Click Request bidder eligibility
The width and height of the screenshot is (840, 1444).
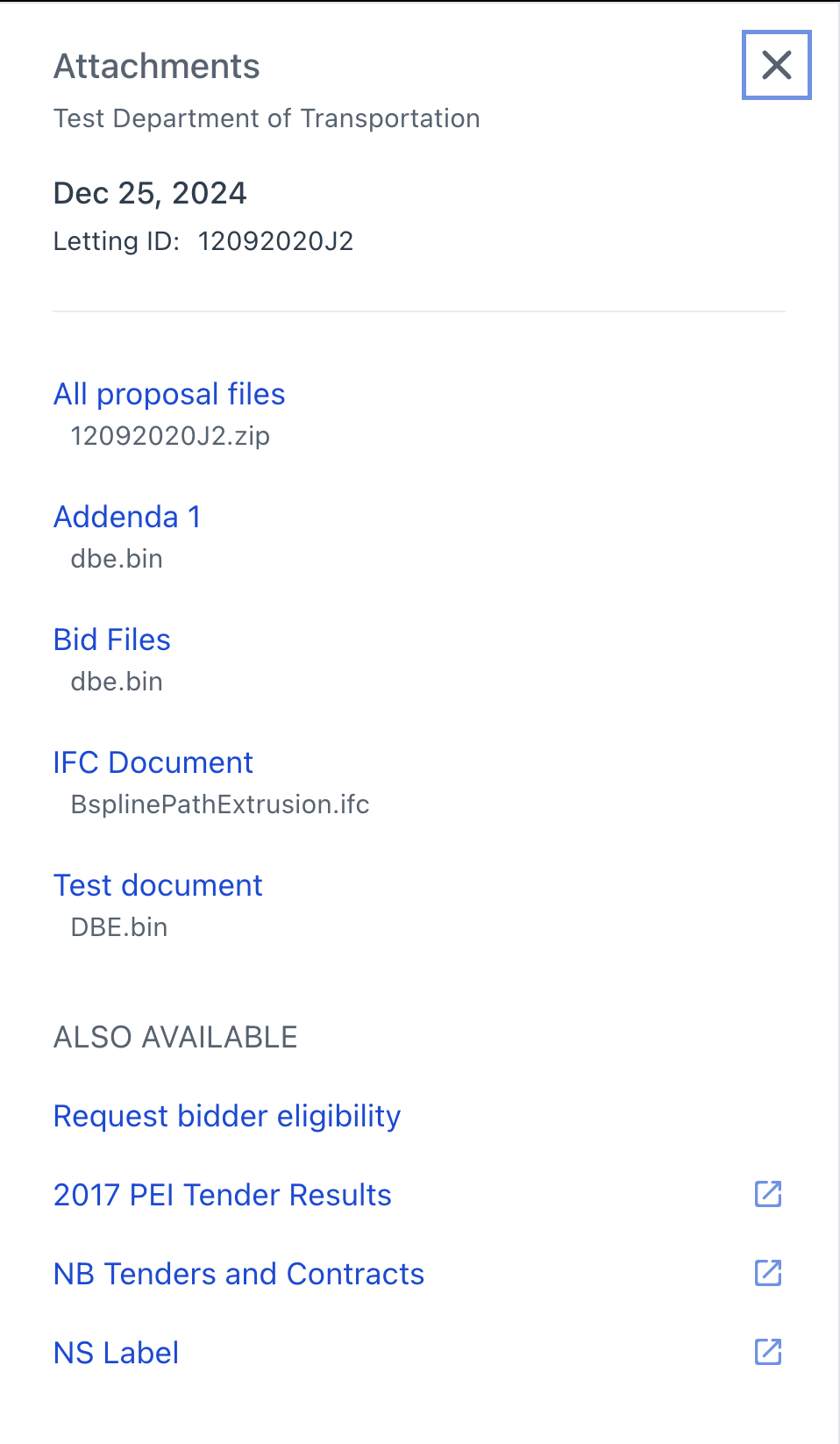227,1116
